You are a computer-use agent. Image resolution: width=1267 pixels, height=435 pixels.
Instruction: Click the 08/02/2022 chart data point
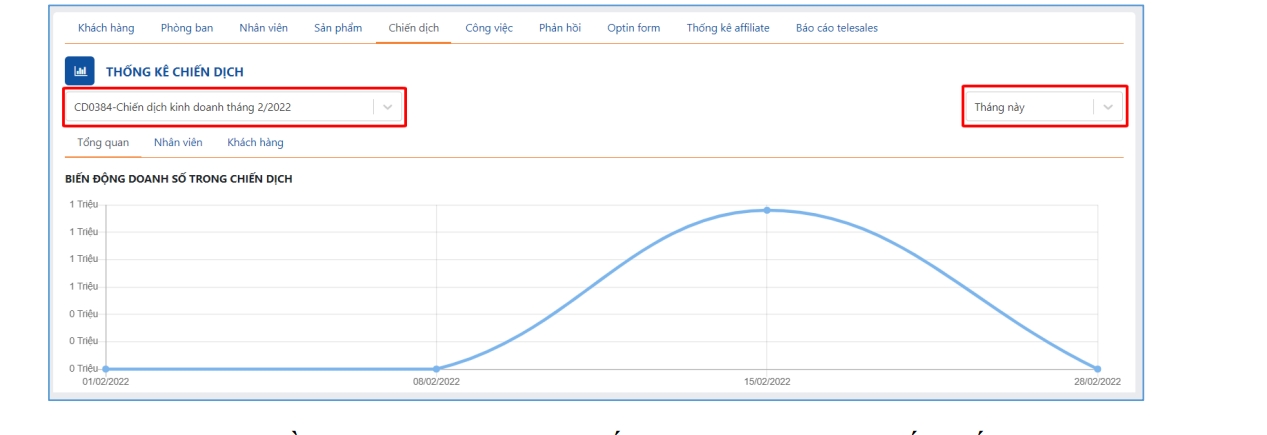pos(436,369)
